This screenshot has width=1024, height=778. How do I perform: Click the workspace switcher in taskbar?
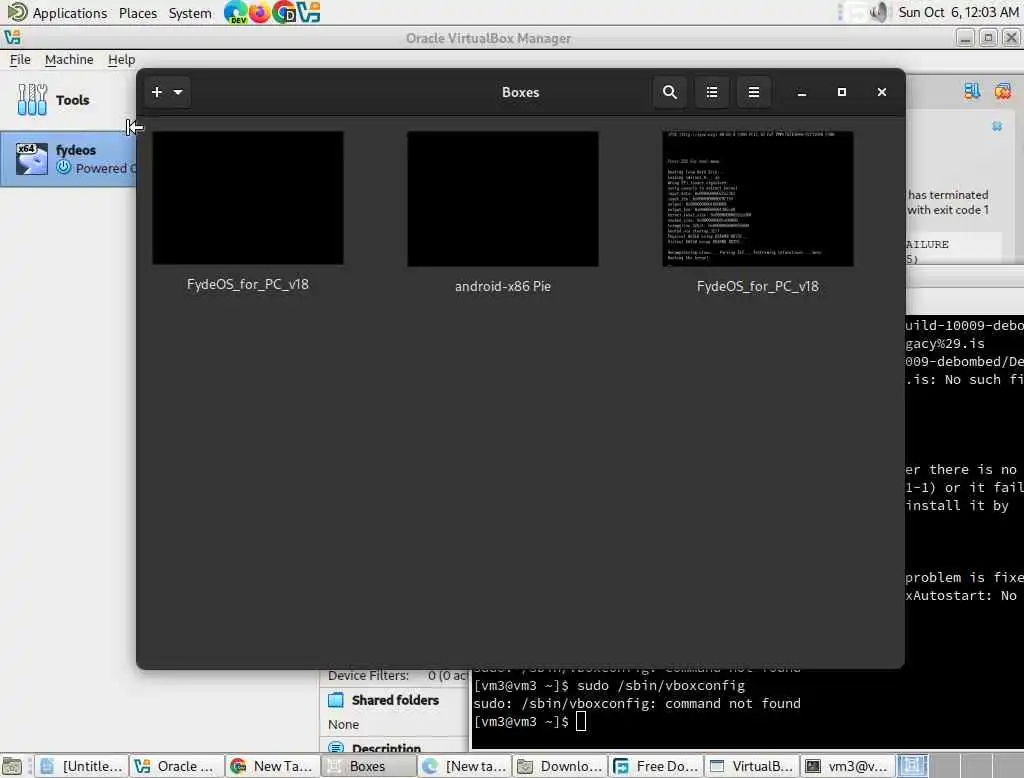960,766
